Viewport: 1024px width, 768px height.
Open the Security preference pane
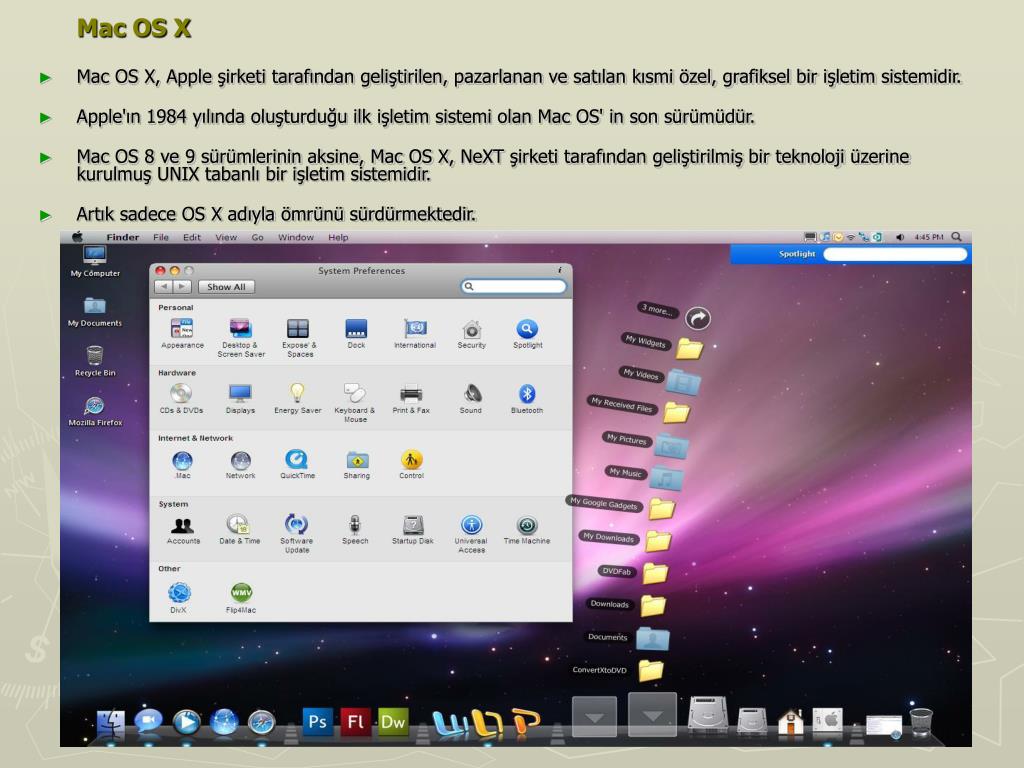point(472,333)
